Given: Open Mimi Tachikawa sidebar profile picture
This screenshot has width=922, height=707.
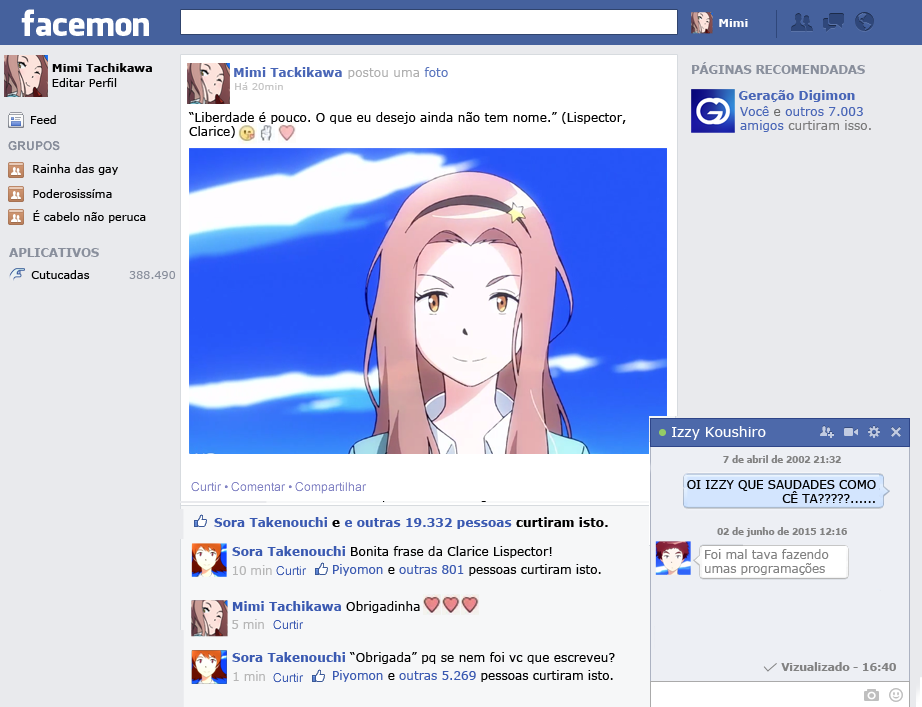Looking at the screenshot, I should pos(26,76).
